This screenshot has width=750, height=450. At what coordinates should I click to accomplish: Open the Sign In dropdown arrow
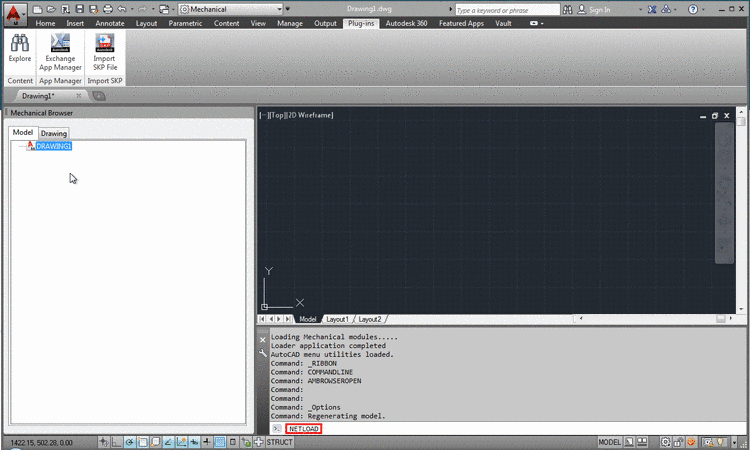pos(640,10)
